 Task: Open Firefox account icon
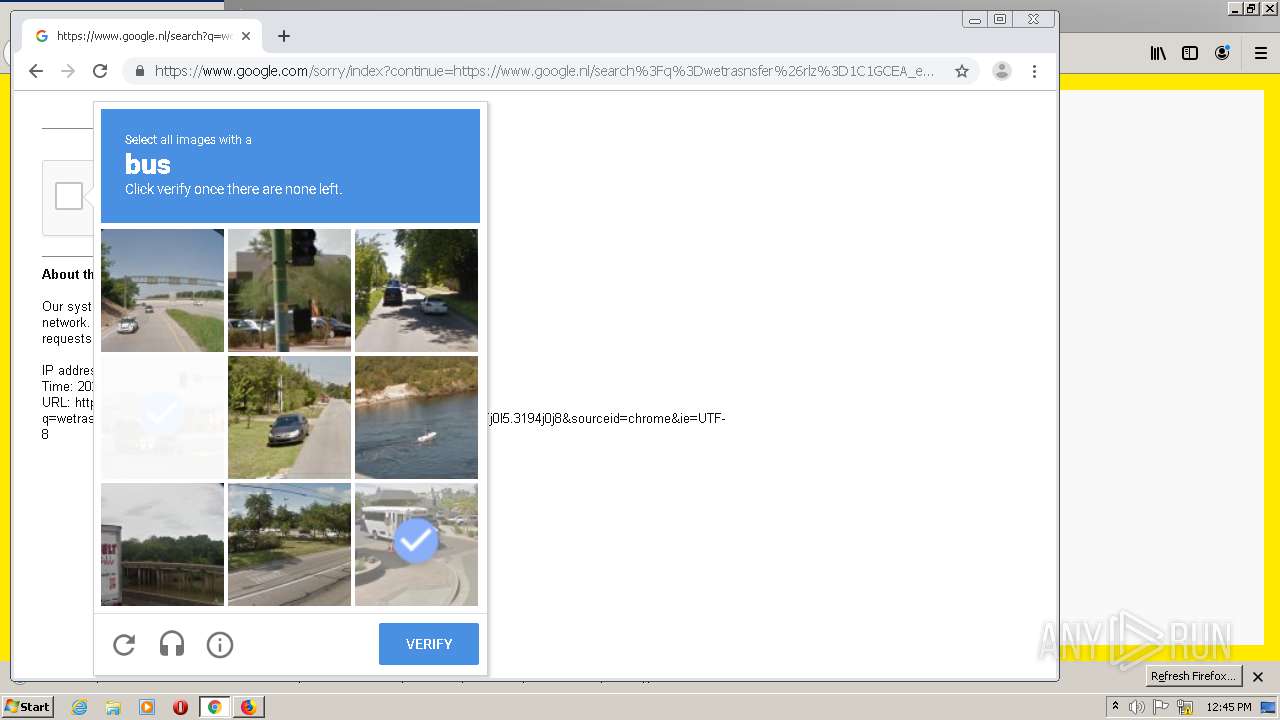1222,53
